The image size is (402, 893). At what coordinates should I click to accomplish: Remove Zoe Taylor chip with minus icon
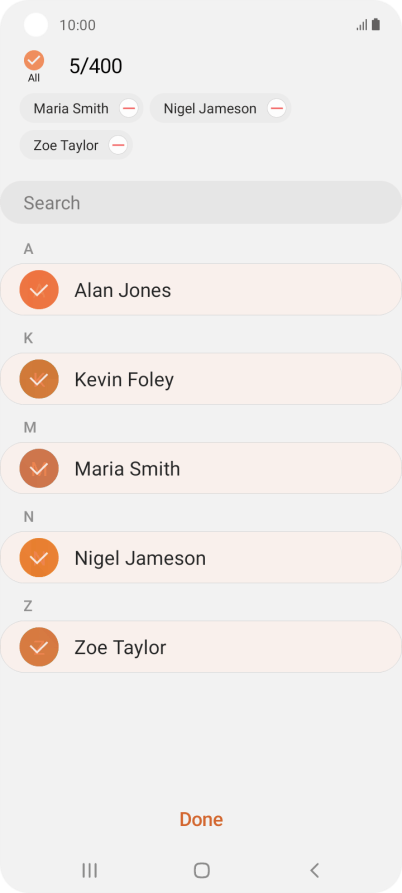coord(118,145)
